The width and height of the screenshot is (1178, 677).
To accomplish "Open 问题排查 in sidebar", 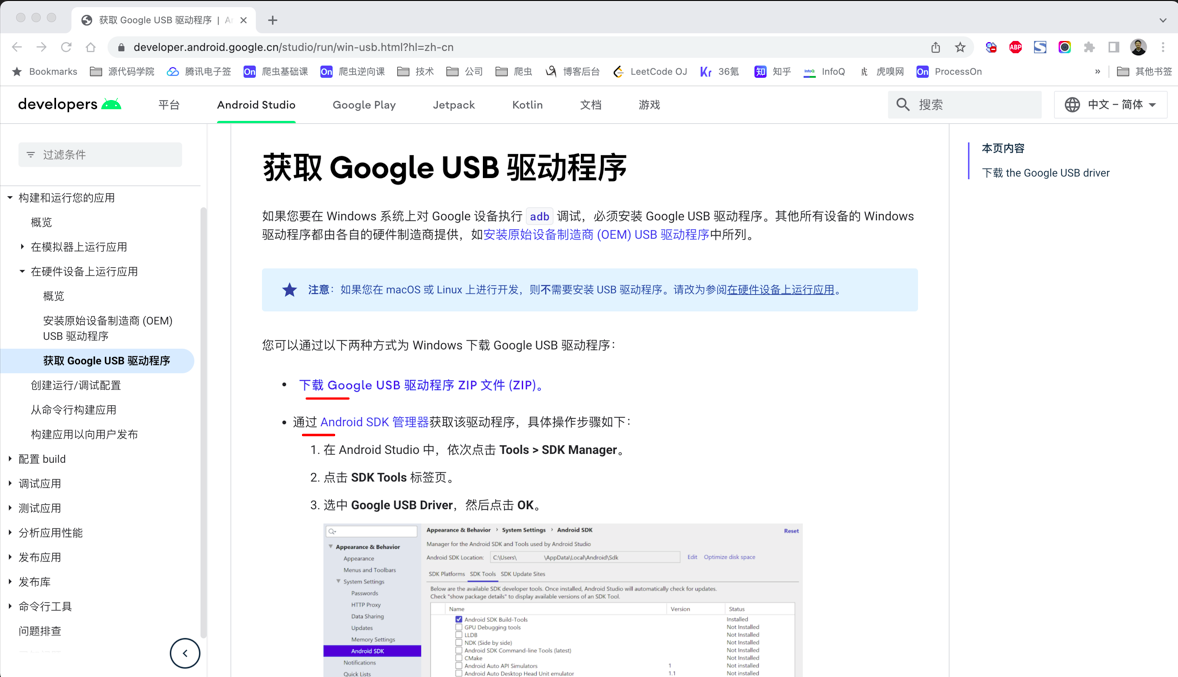I will click(x=40, y=631).
